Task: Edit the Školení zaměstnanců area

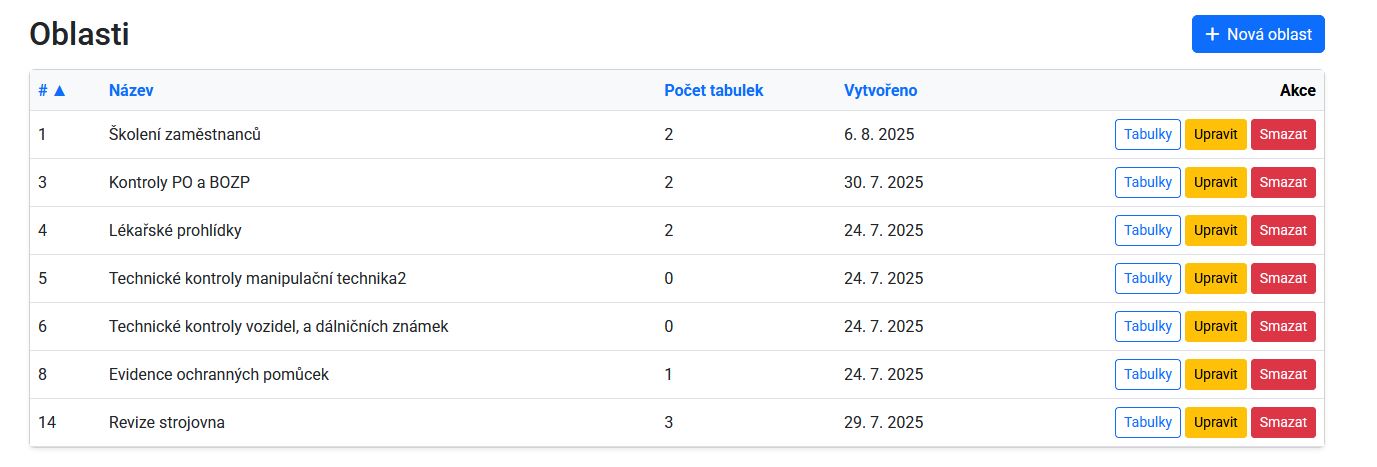Action: click(x=1215, y=134)
